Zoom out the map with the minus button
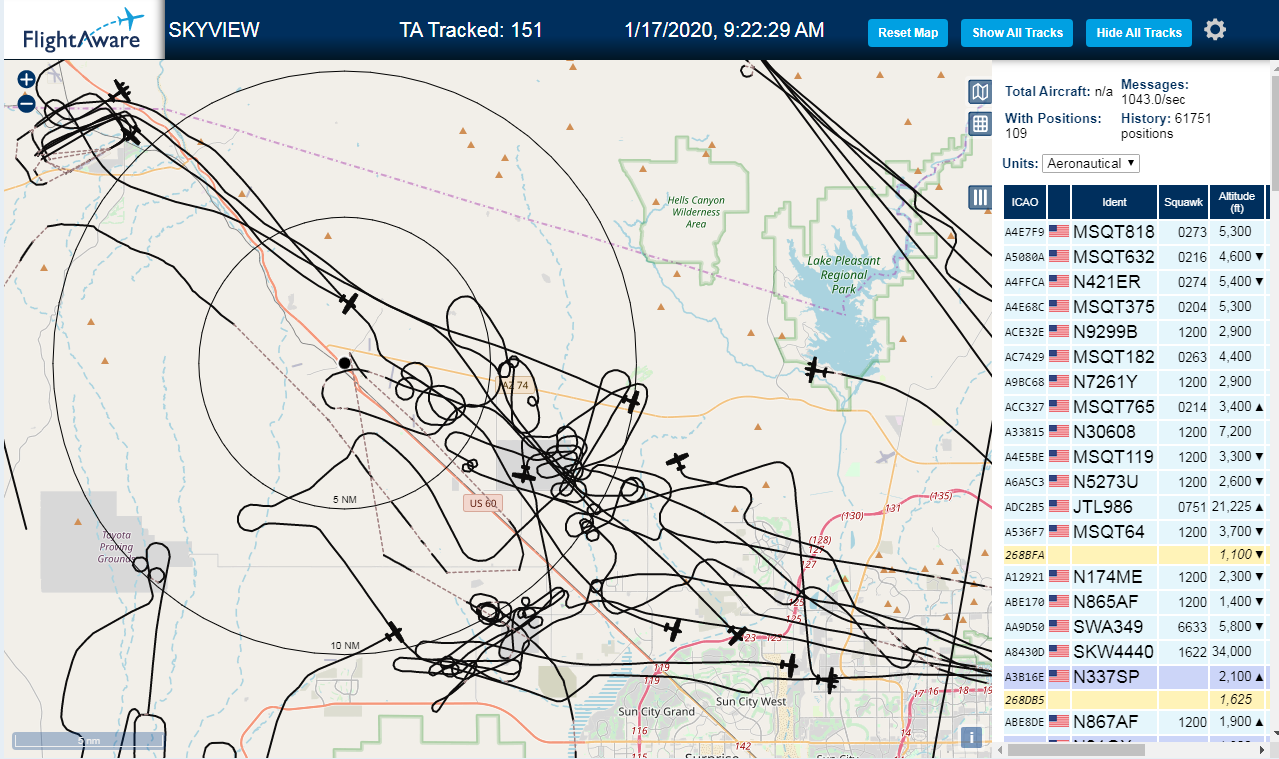The width and height of the screenshot is (1279, 759). (x=26, y=103)
